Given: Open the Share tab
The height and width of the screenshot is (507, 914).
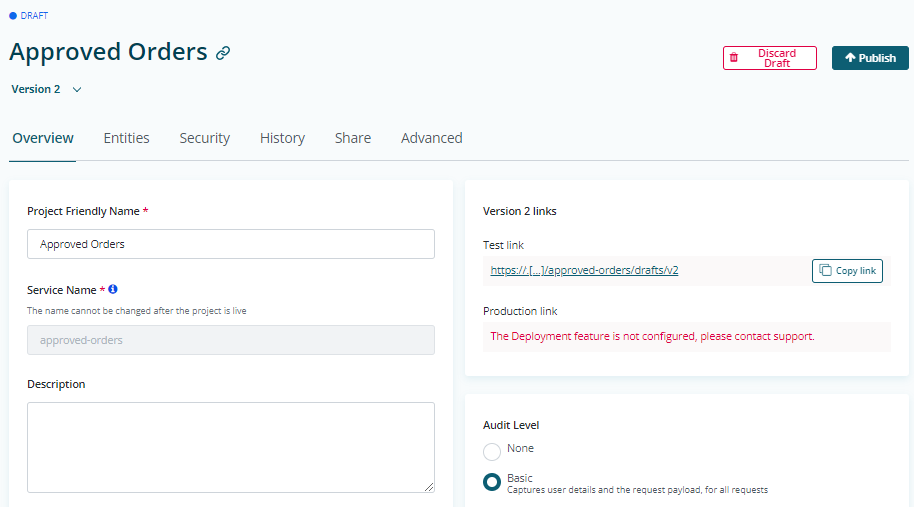Looking at the screenshot, I should [x=353, y=138].
